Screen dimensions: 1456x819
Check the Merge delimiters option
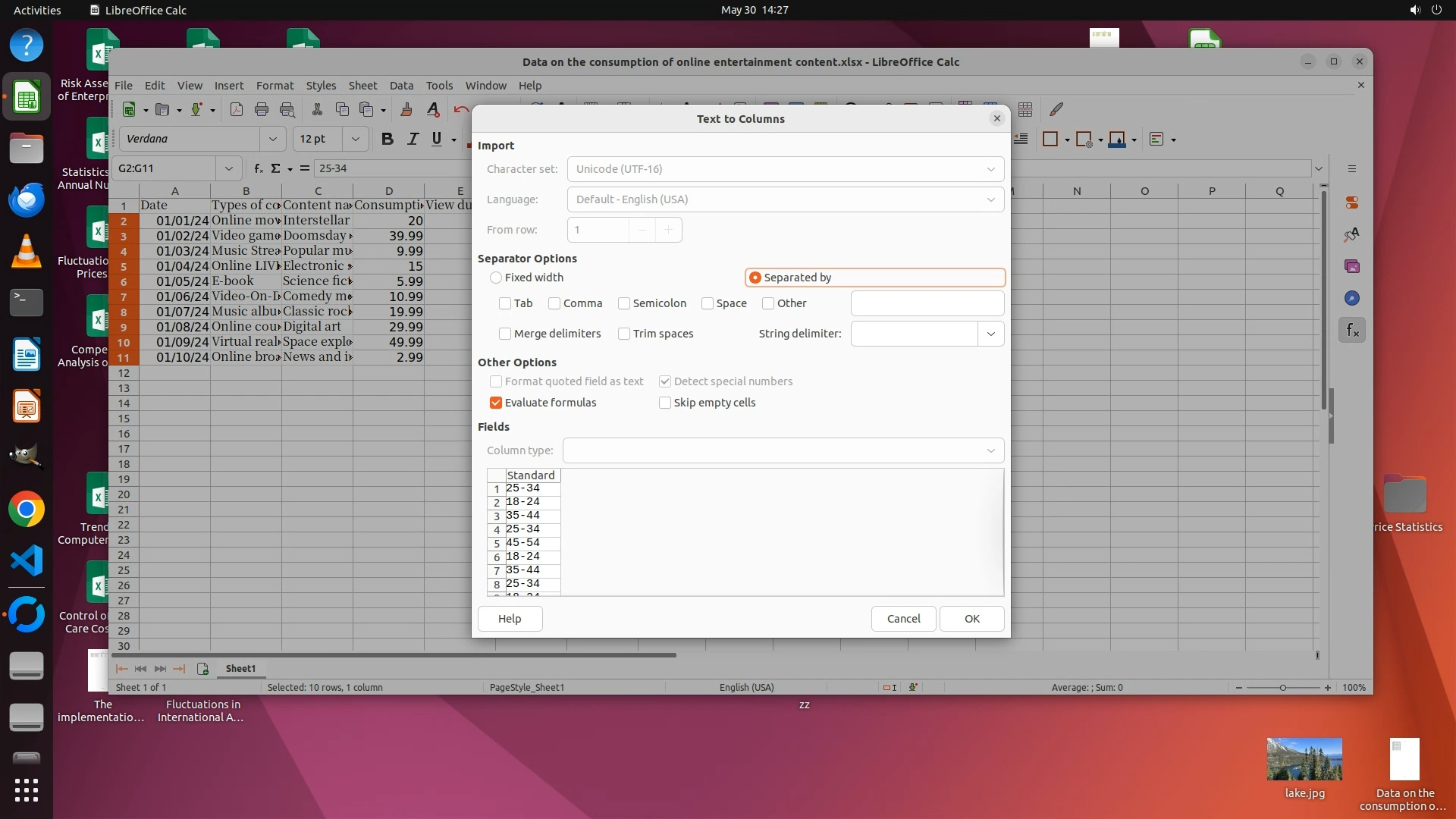coord(505,334)
